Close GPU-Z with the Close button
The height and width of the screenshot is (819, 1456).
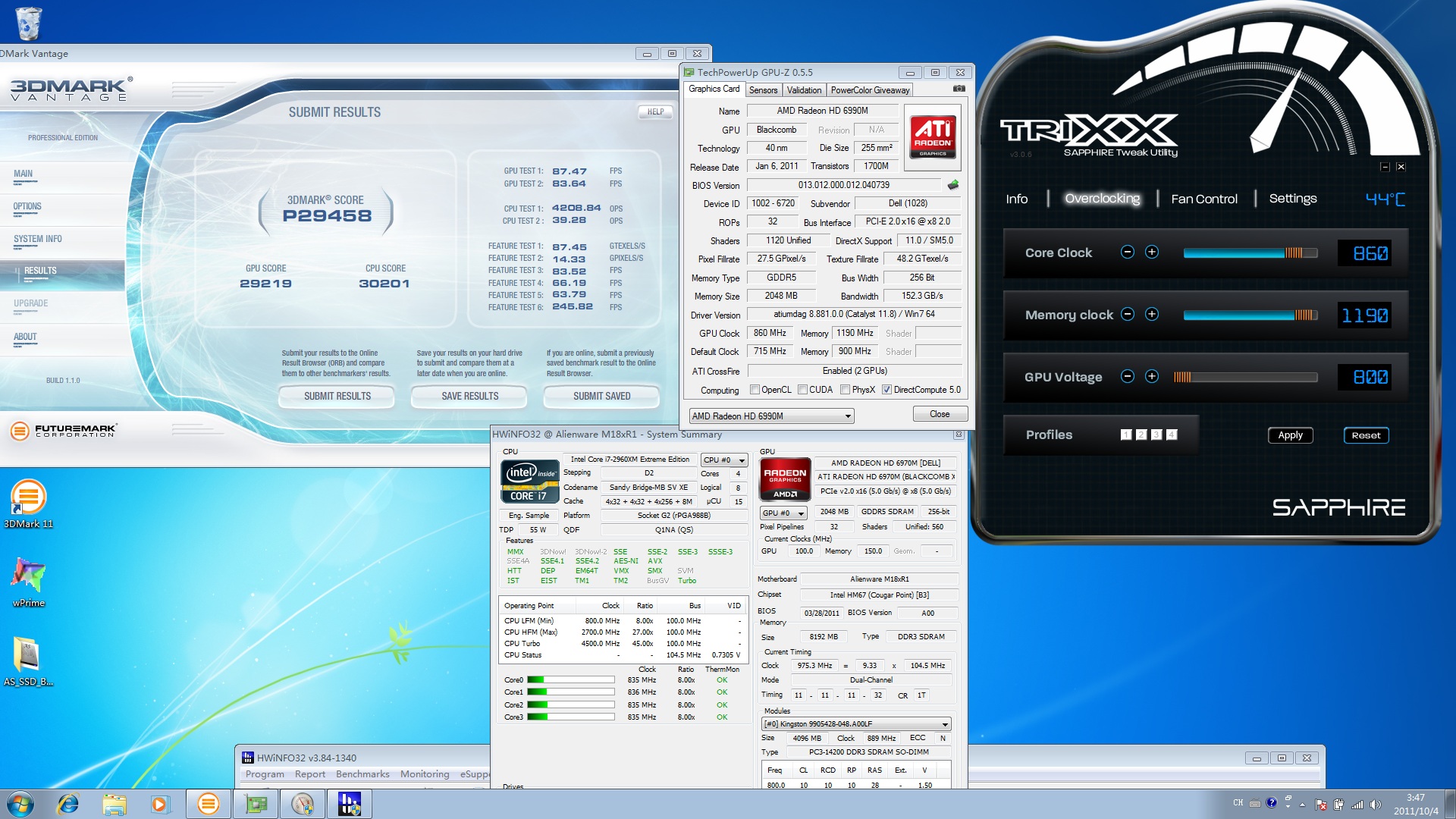[940, 414]
